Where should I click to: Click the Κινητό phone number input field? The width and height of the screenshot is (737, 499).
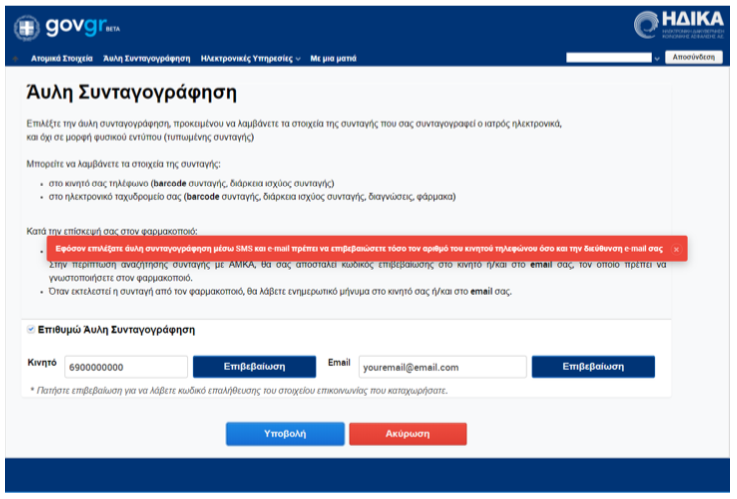pyautogui.click(x=126, y=367)
